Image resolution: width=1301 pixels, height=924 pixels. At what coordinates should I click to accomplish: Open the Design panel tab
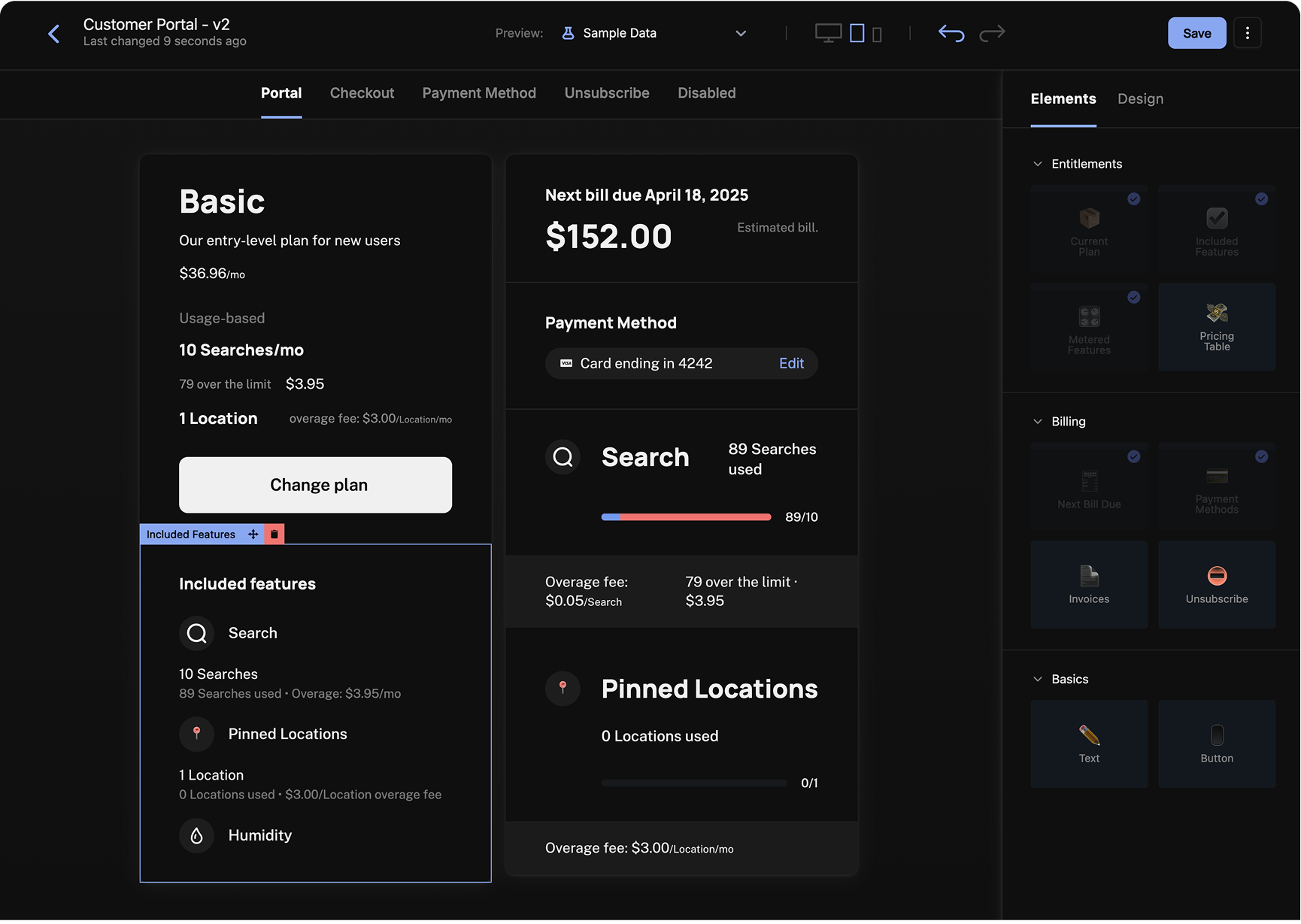1140,98
